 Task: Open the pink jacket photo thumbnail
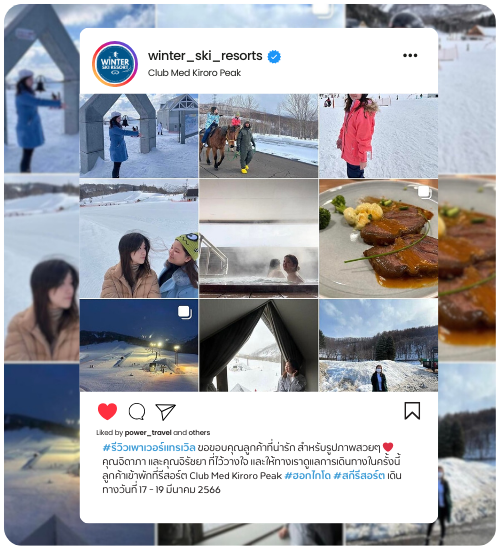[x=379, y=136]
